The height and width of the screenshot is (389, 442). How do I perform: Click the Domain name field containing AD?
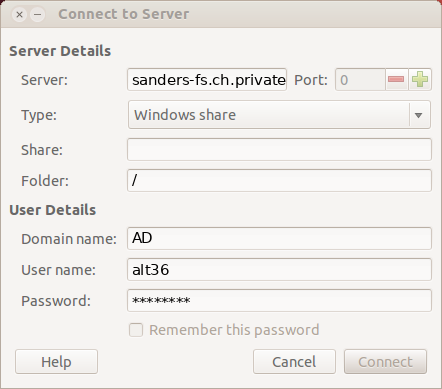[279, 238]
